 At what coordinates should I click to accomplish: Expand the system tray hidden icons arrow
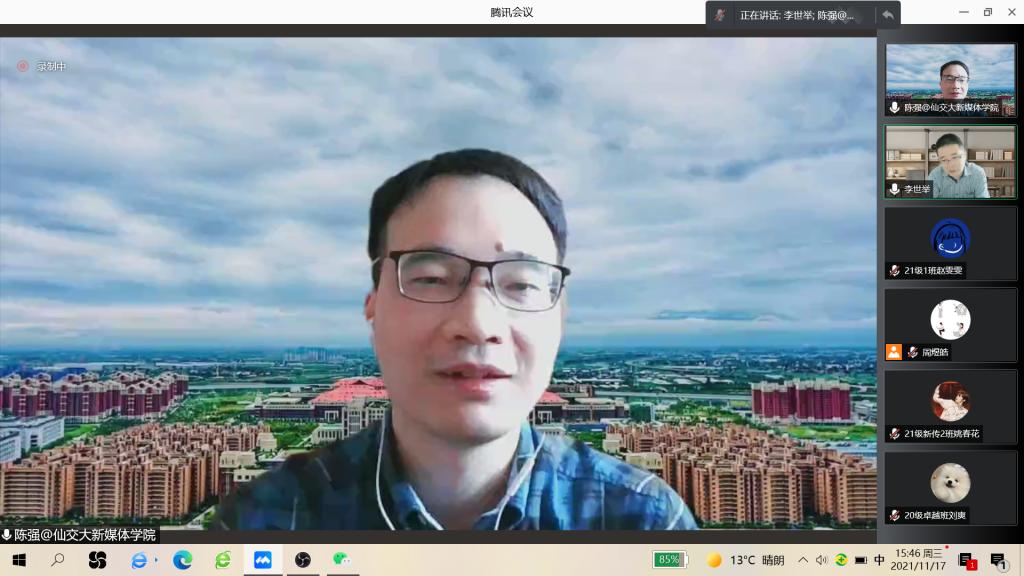click(802, 560)
